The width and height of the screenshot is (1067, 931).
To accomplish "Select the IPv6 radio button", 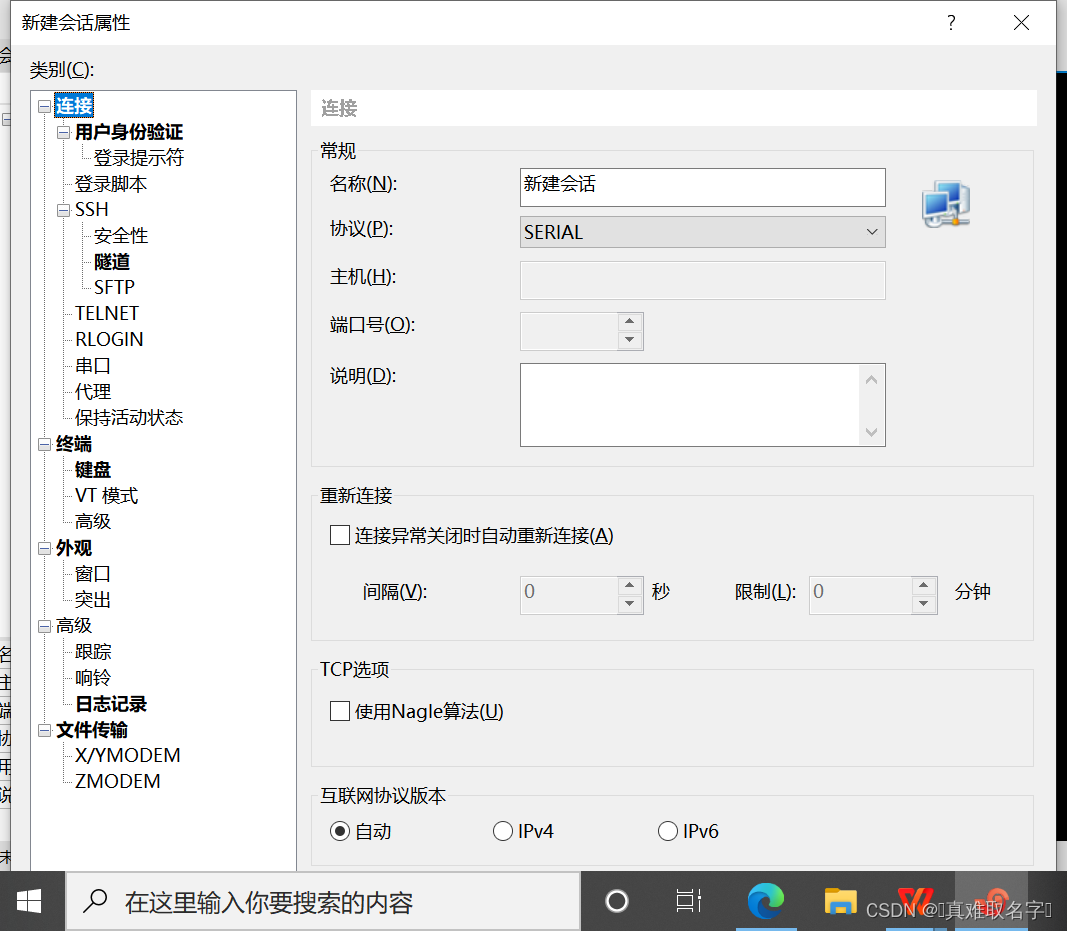I will 668,831.
